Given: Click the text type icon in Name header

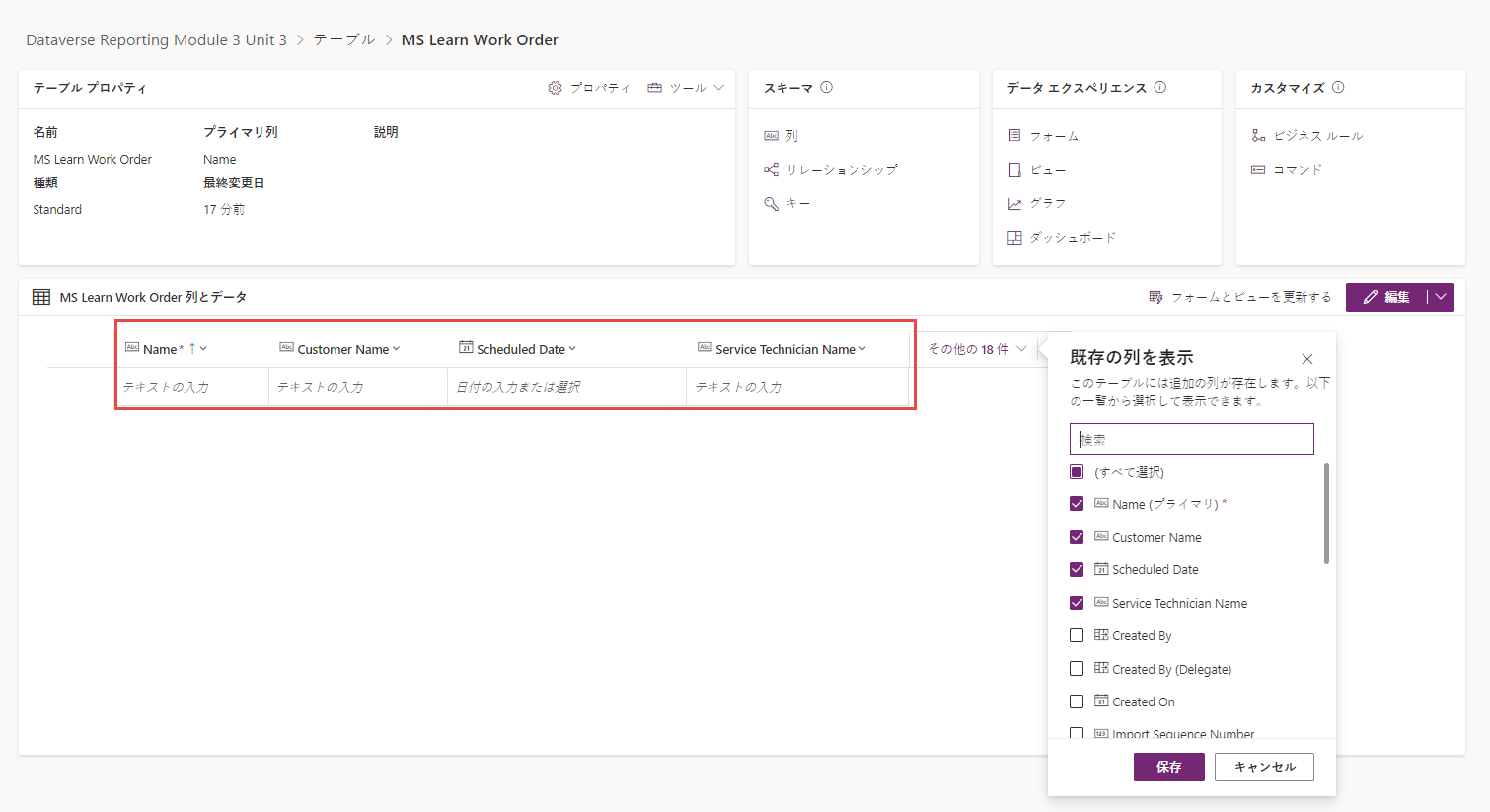Looking at the screenshot, I should click(x=132, y=347).
